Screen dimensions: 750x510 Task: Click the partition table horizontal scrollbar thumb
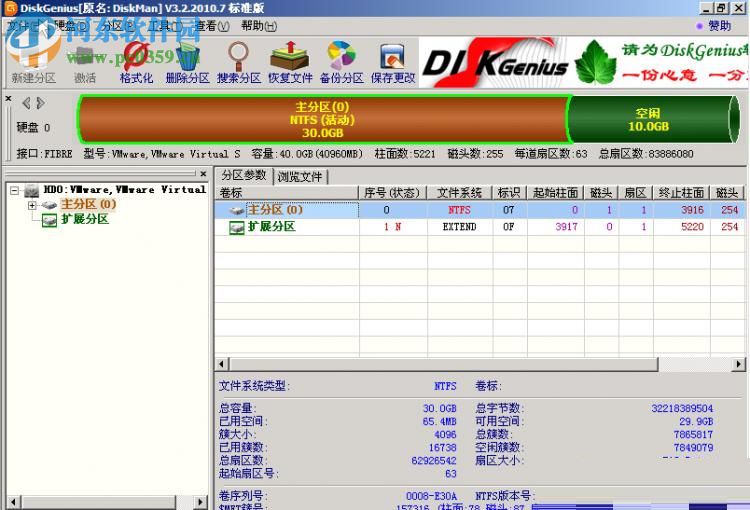(x=443, y=364)
